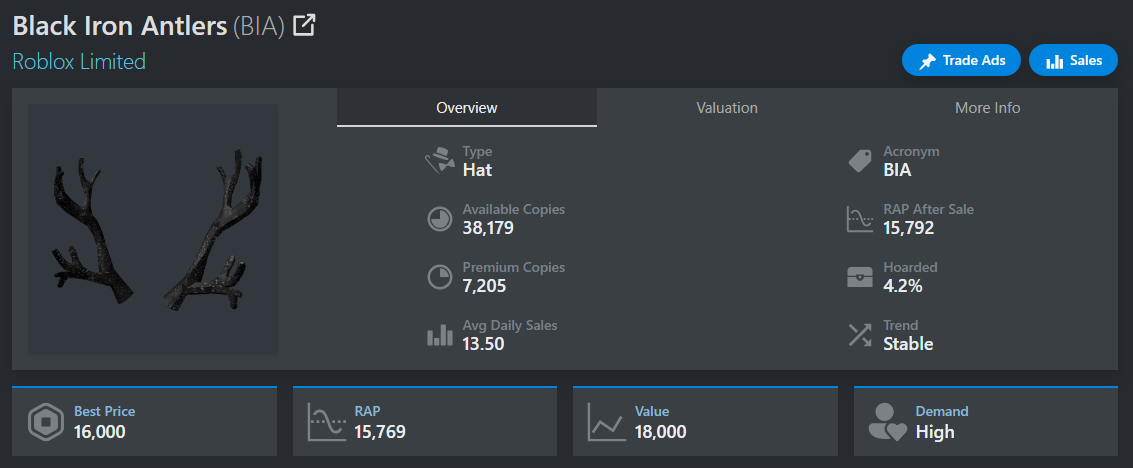Click the Trend value Stable
The width and height of the screenshot is (1133, 468).
908,344
